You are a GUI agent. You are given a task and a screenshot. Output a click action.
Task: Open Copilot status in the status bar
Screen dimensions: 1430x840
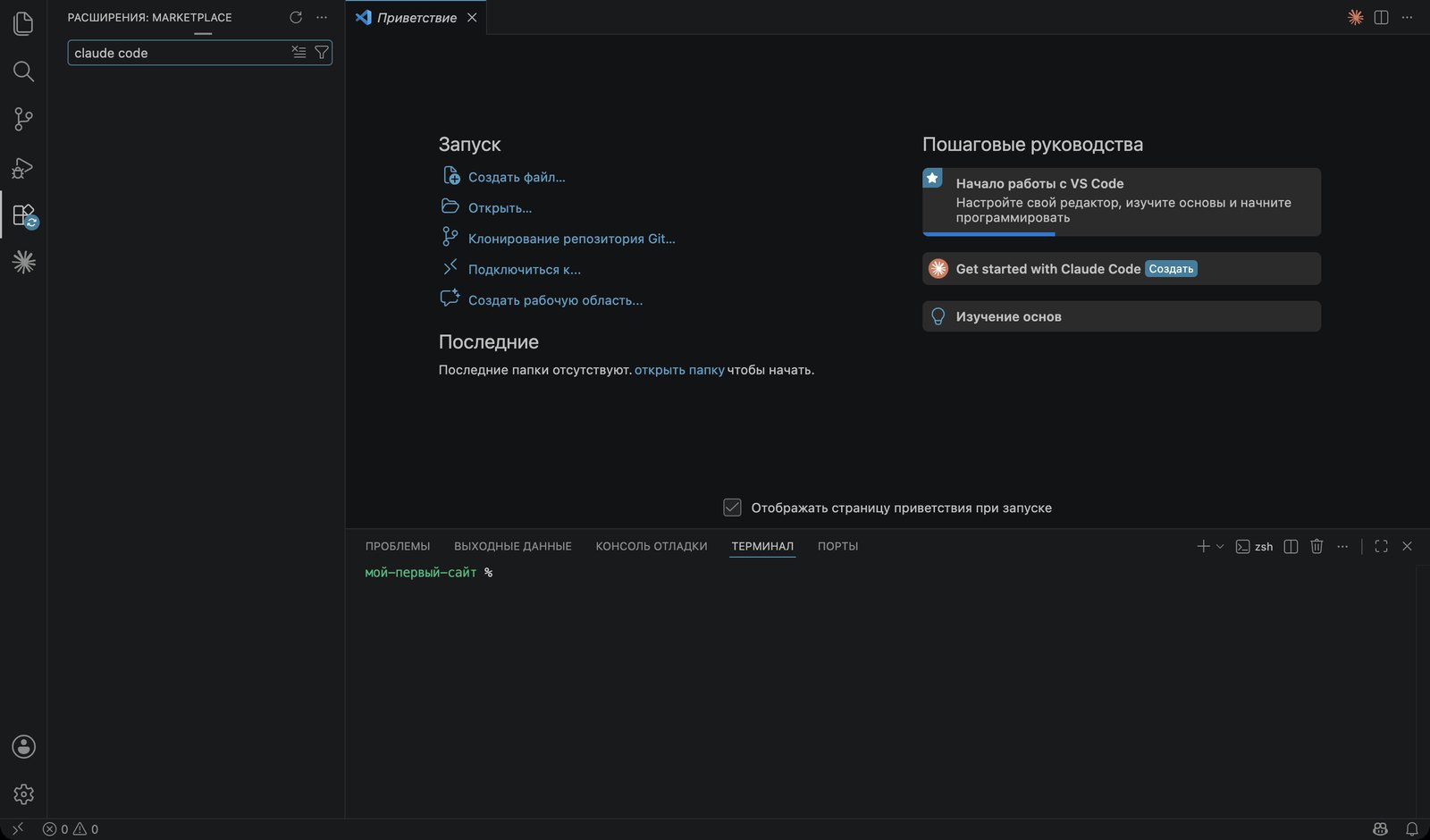pyautogui.click(x=1381, y=829)
